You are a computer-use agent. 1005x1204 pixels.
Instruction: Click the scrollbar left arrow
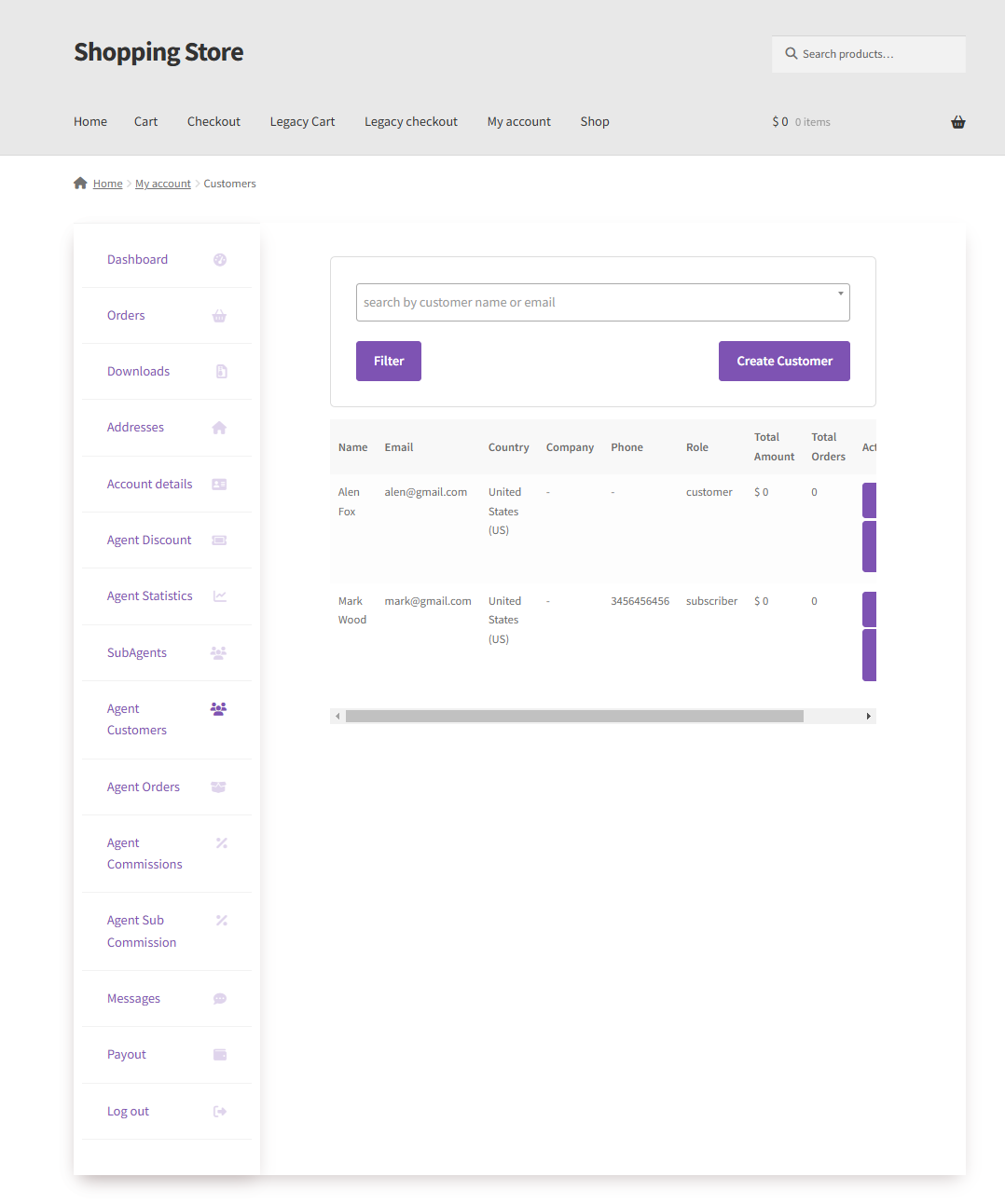pyautogui.click(x=337, y=717)
